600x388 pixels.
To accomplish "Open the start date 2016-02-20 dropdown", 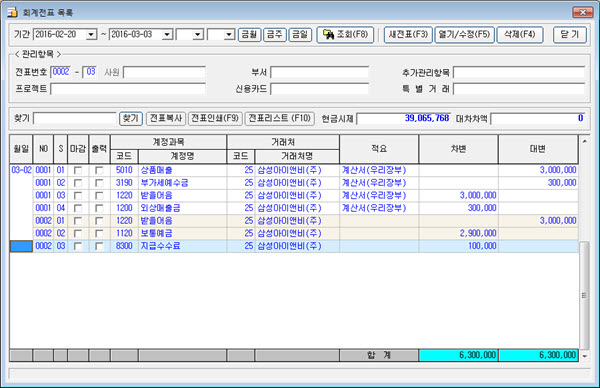I will (91, 35).
